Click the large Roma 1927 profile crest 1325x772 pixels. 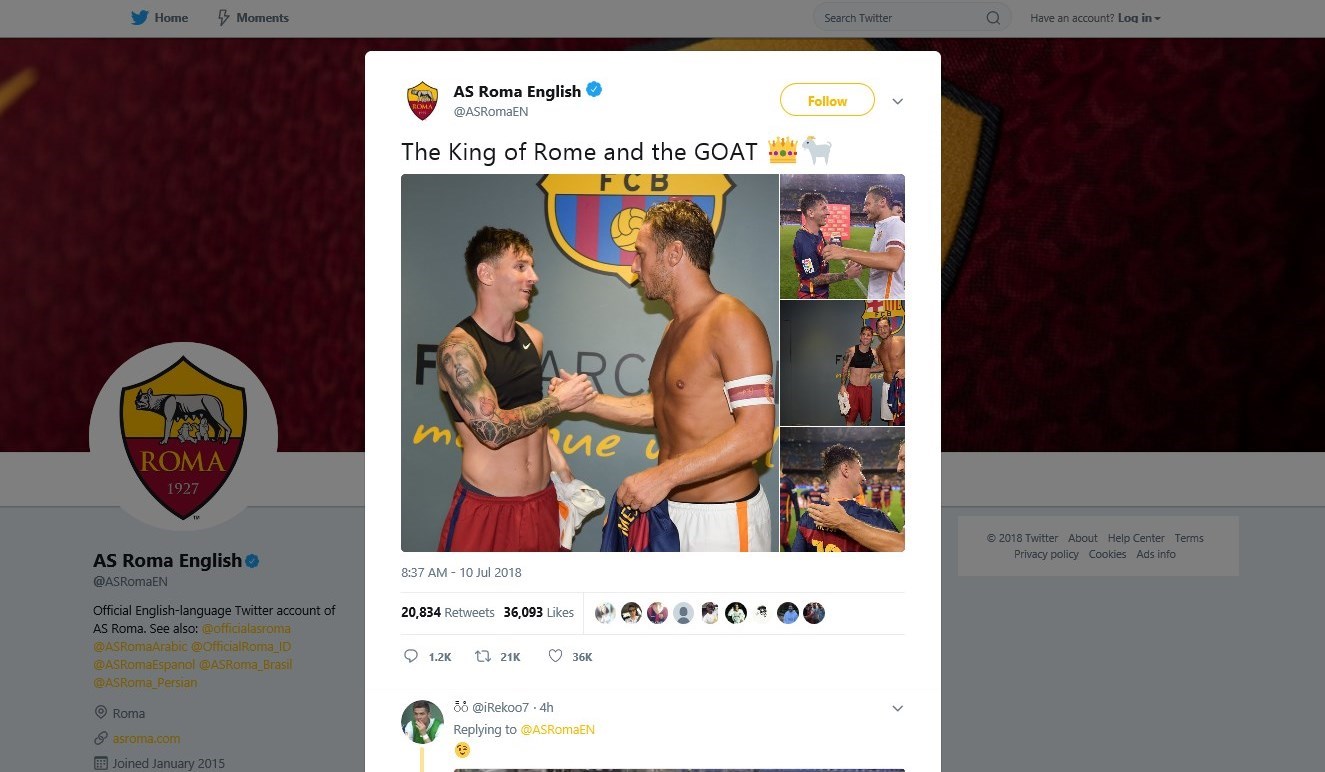pos(183,437)
